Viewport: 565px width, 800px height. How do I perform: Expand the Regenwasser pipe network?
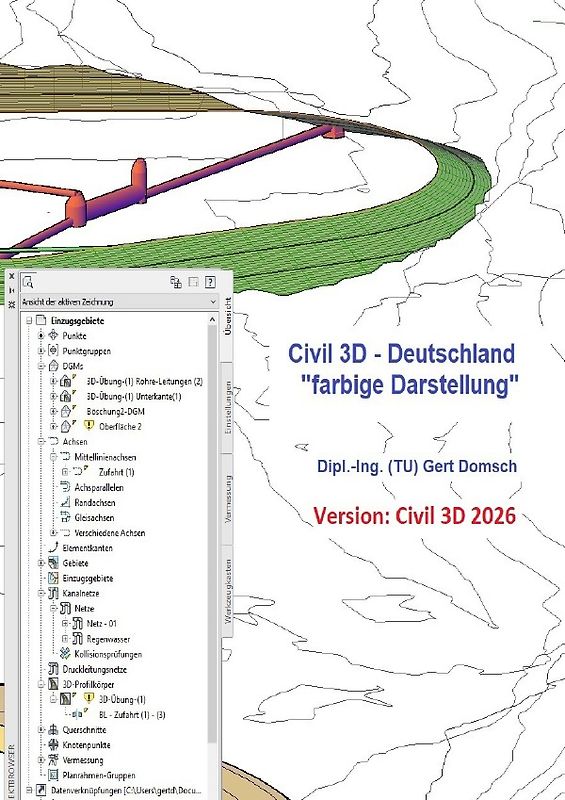(65, 639)
